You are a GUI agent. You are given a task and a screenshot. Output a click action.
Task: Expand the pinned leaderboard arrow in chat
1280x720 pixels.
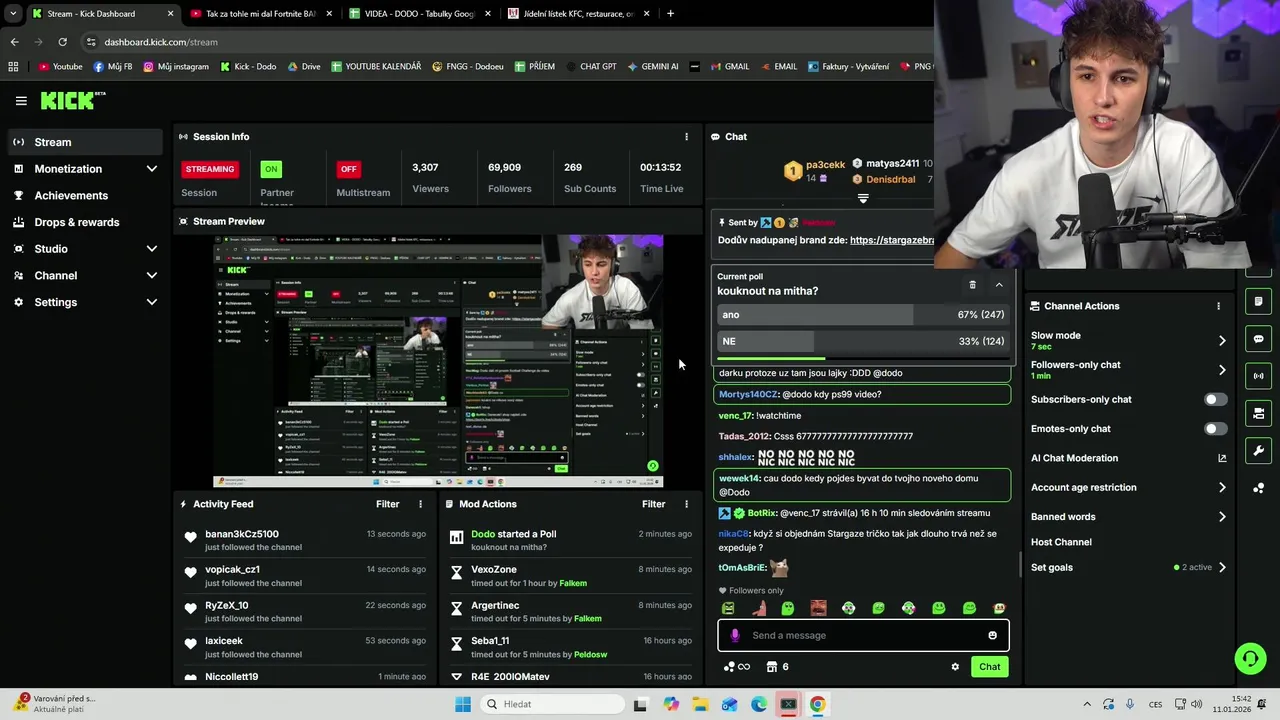pos(863,198)
